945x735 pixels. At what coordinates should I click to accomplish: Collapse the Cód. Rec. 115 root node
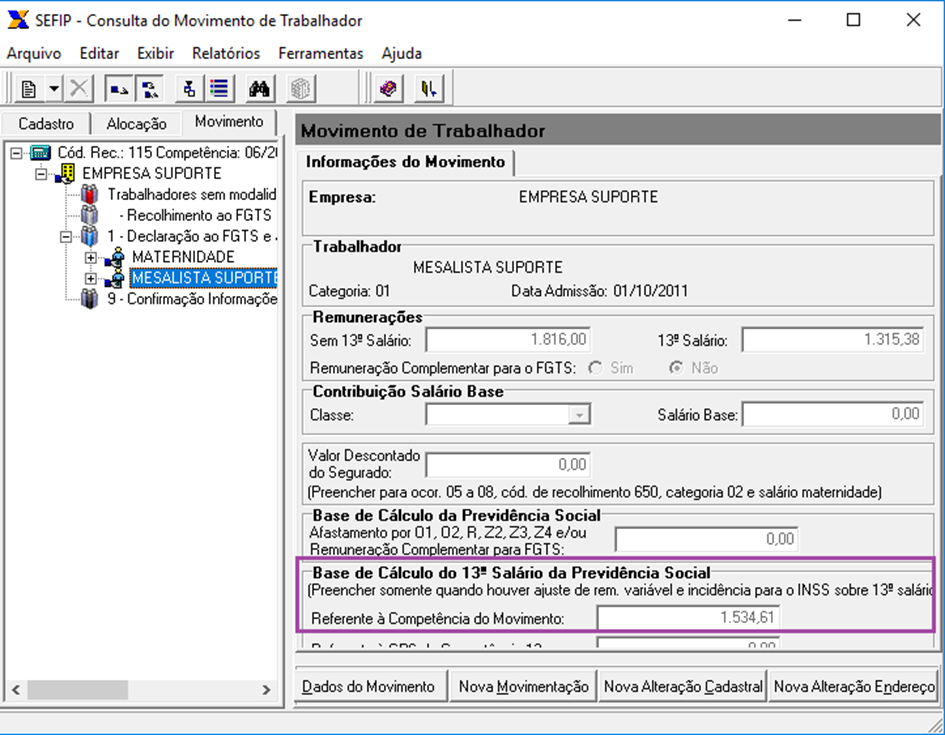point(16,153)
